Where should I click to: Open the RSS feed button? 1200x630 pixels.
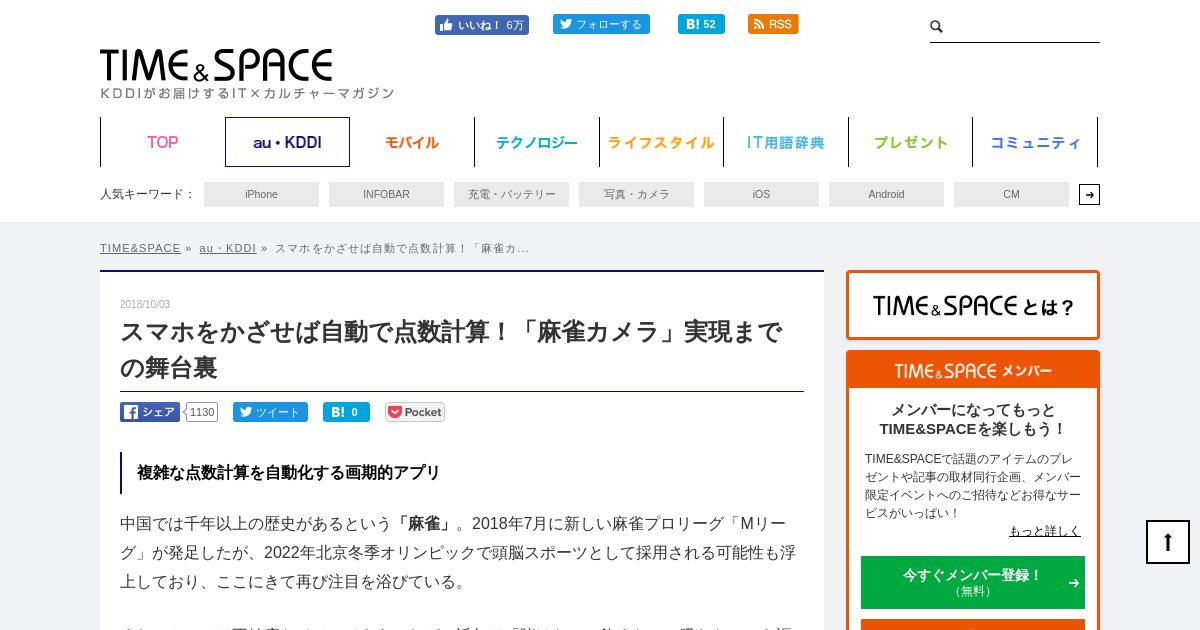coord(773,24)
